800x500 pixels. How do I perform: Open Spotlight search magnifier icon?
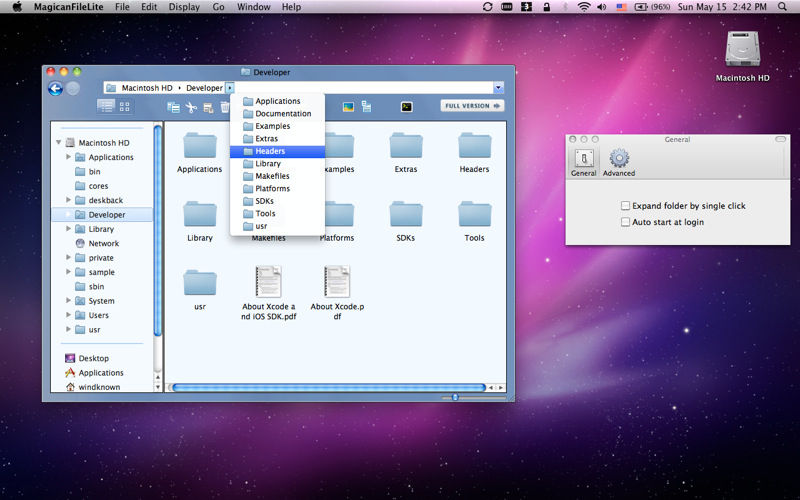pyautogui.click(x=782, y=7)
